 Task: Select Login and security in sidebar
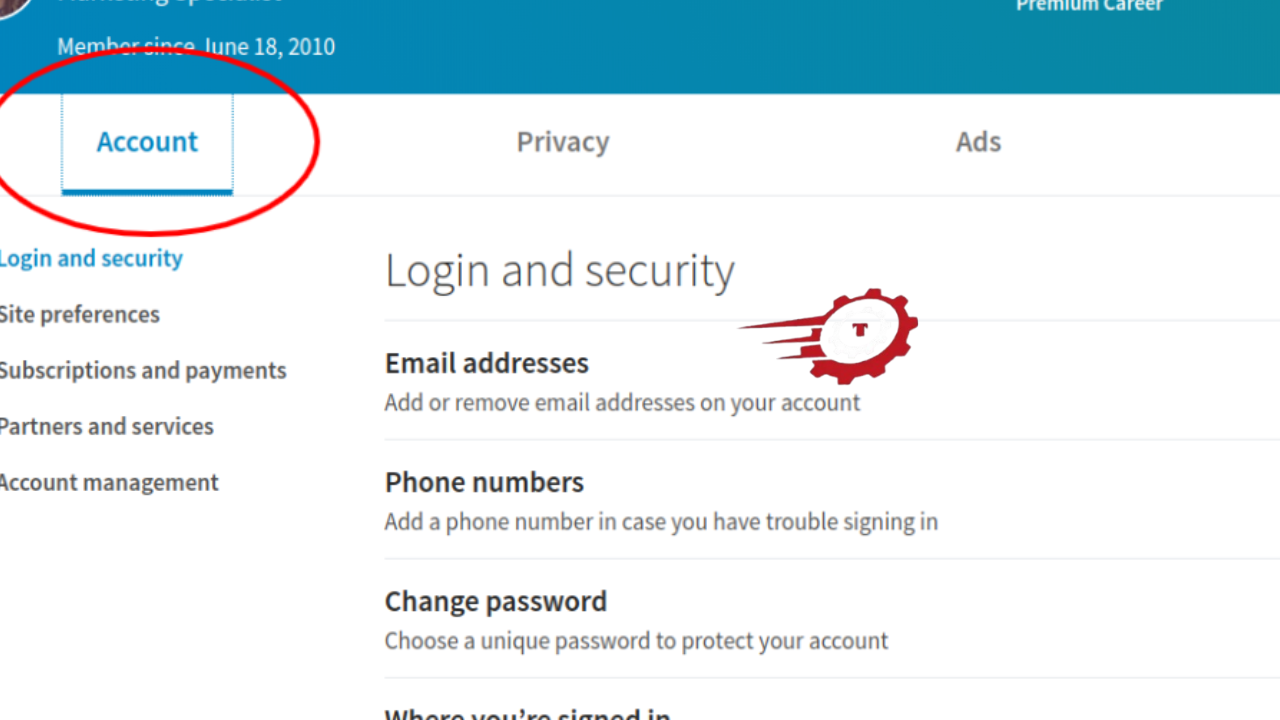coord(91,258)
